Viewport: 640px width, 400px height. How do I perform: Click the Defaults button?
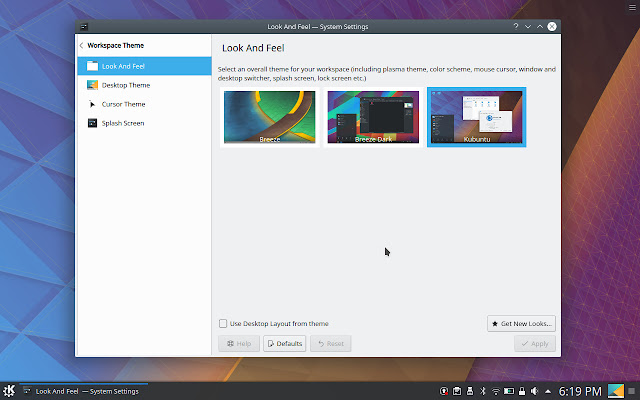click(284, 344)
